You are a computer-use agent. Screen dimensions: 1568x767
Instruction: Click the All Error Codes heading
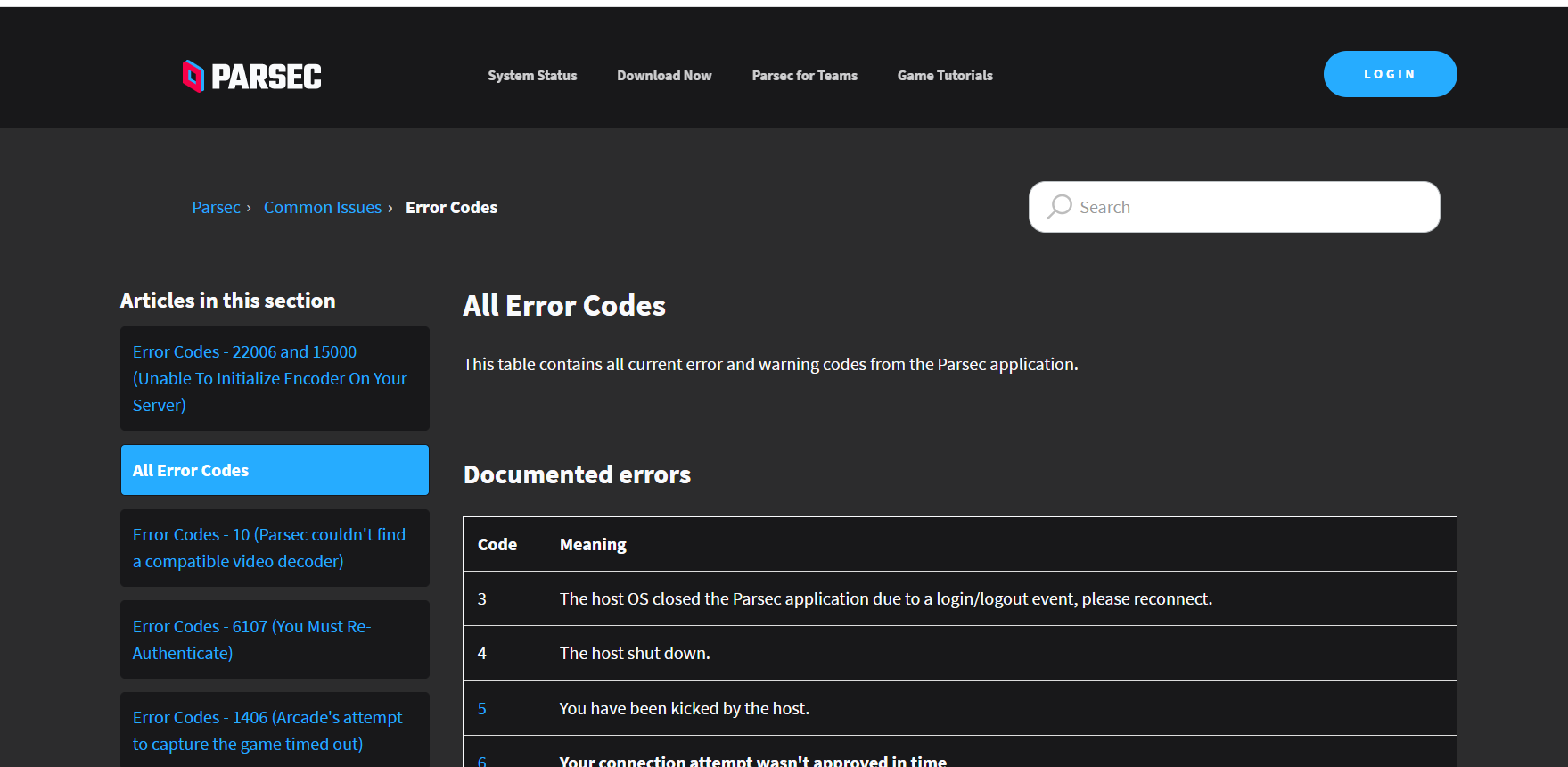tap(564, 306)
